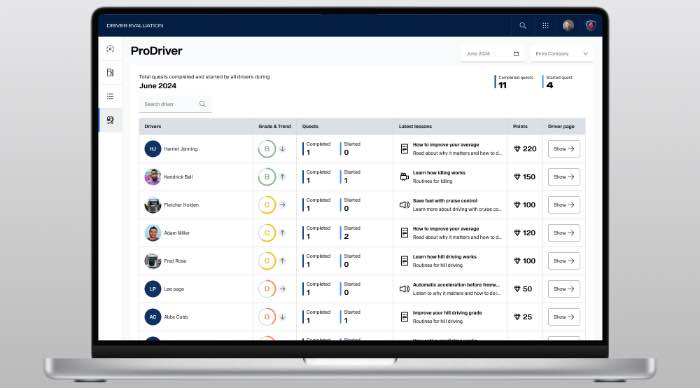Click idling lesson truck icon
Viewport: 700px width, 388px height.
click(x=404, y=177)
